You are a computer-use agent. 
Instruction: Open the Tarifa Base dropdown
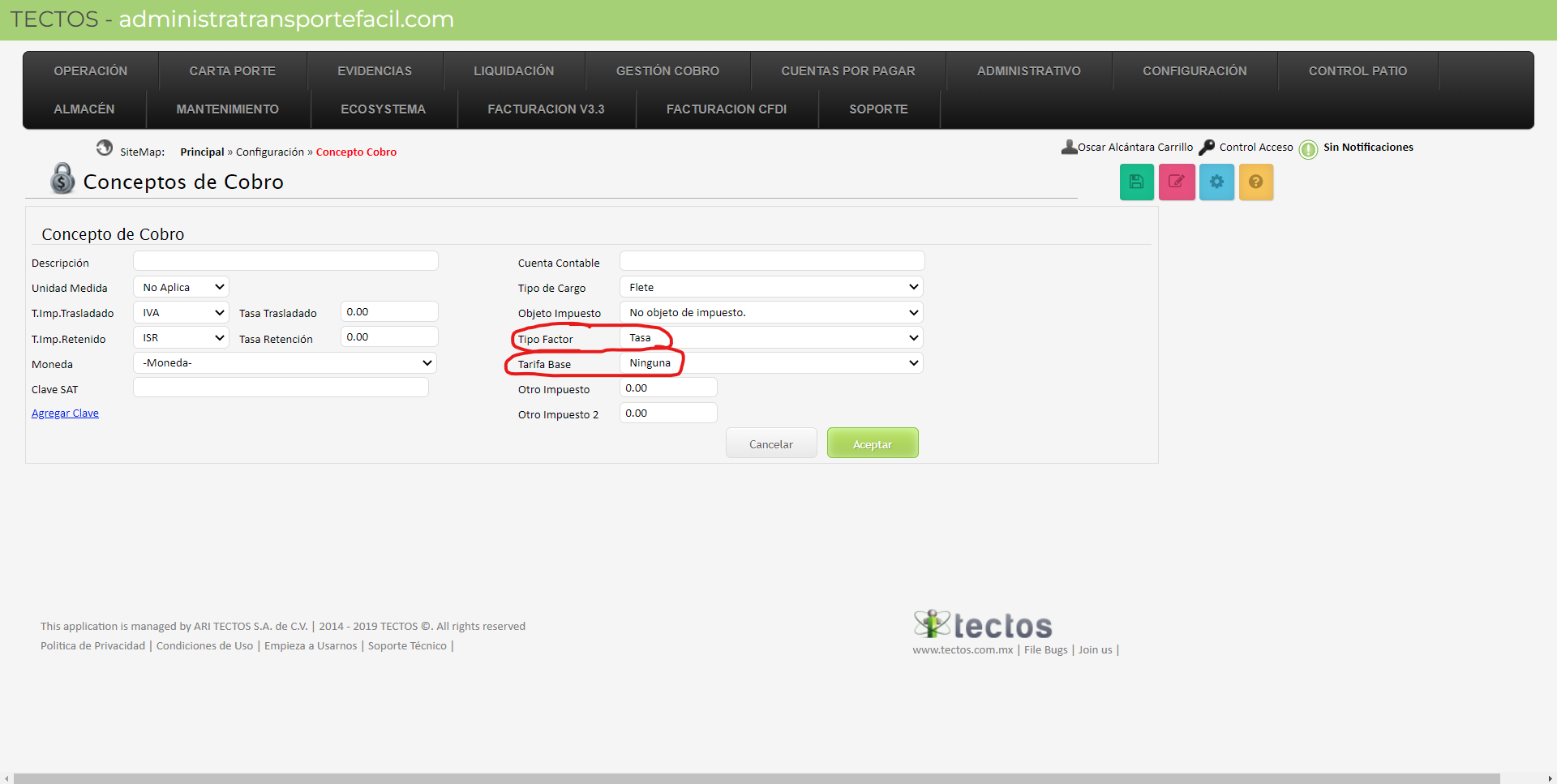[770, 363]
